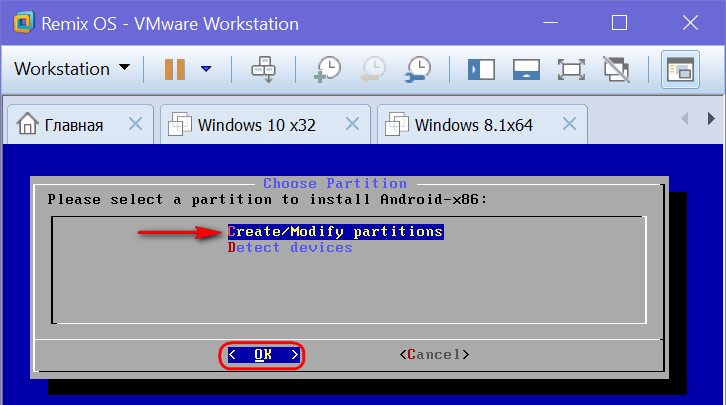Toggle the console view button
The width and height of the screenshot is (726, 405).
click(680, 70)
